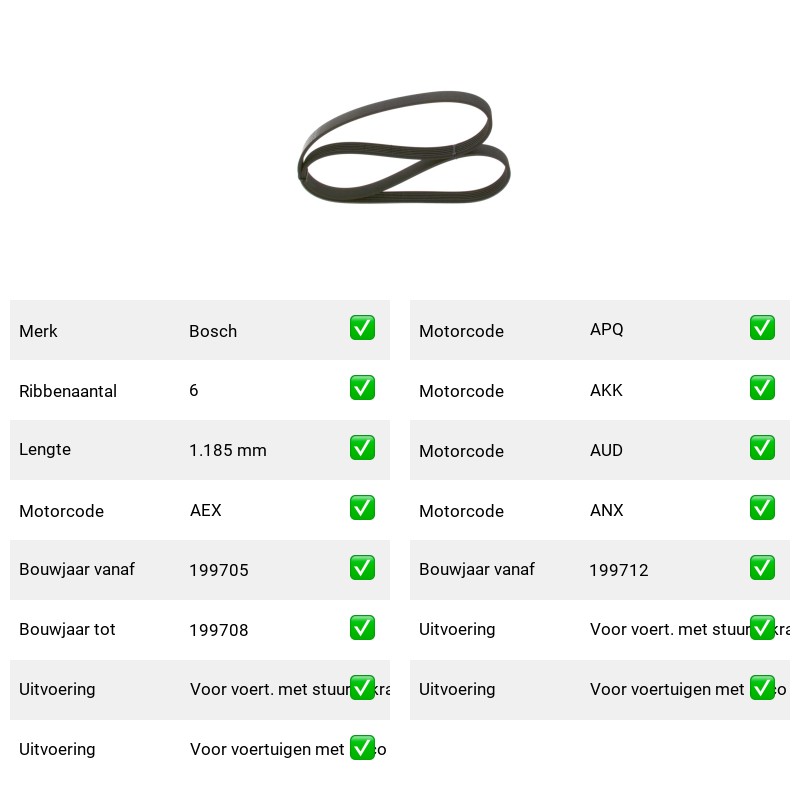This screenshot has width=800, height=800.
Task: Click the checkmark next to Motorcode APQ
Action: [762, 328]
